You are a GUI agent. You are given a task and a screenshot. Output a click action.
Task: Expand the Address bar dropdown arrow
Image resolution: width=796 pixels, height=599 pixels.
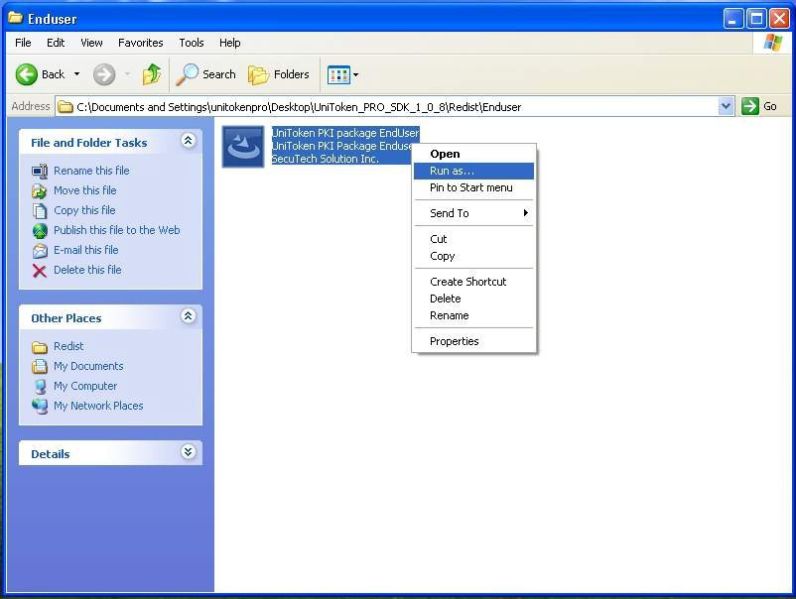point(726,106)
